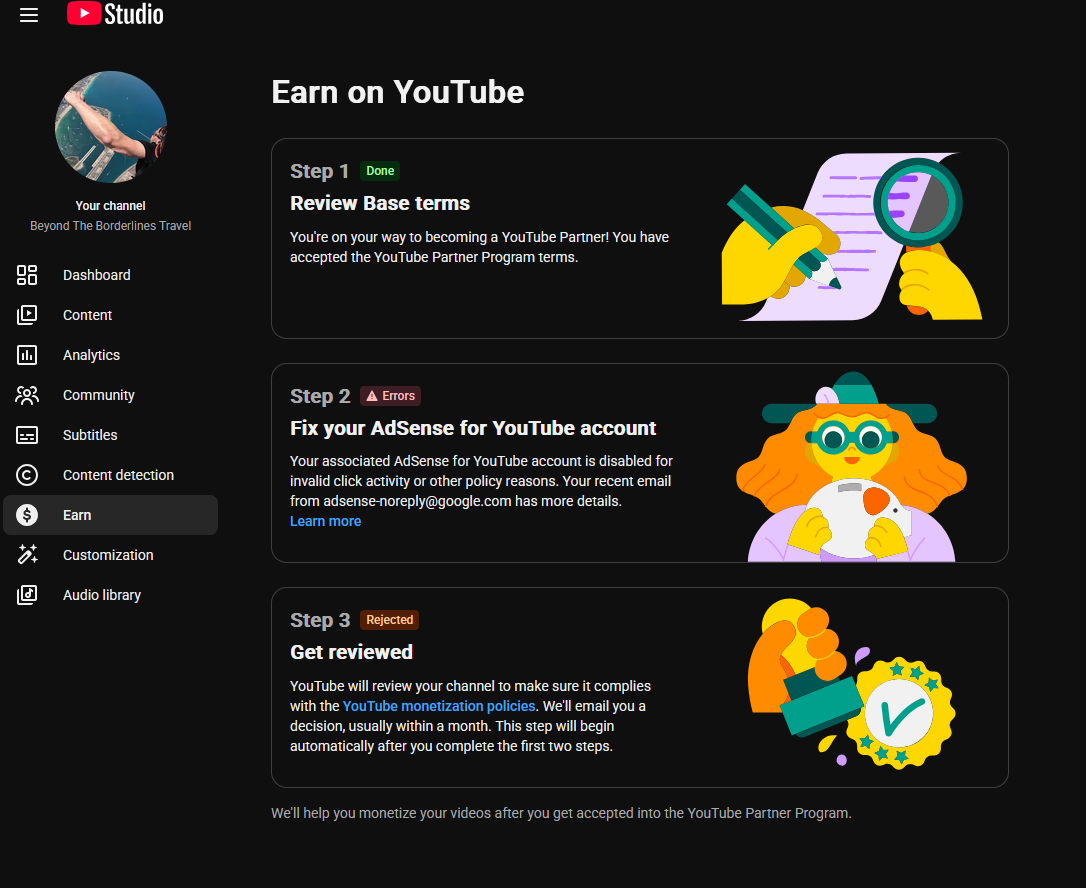Click the YouTube Studio logo
Image resolution: width=1086 pixels, height=888 pixels.
coord(115,14)
